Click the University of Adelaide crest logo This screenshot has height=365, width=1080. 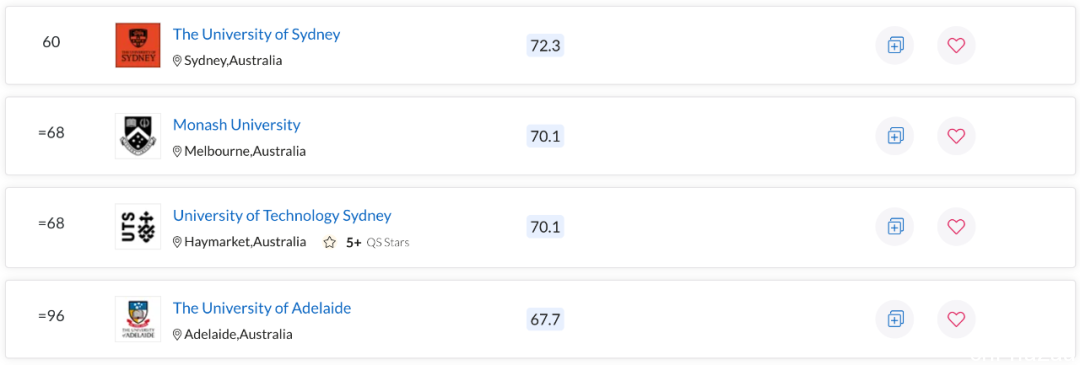click(x=138, y=319)
